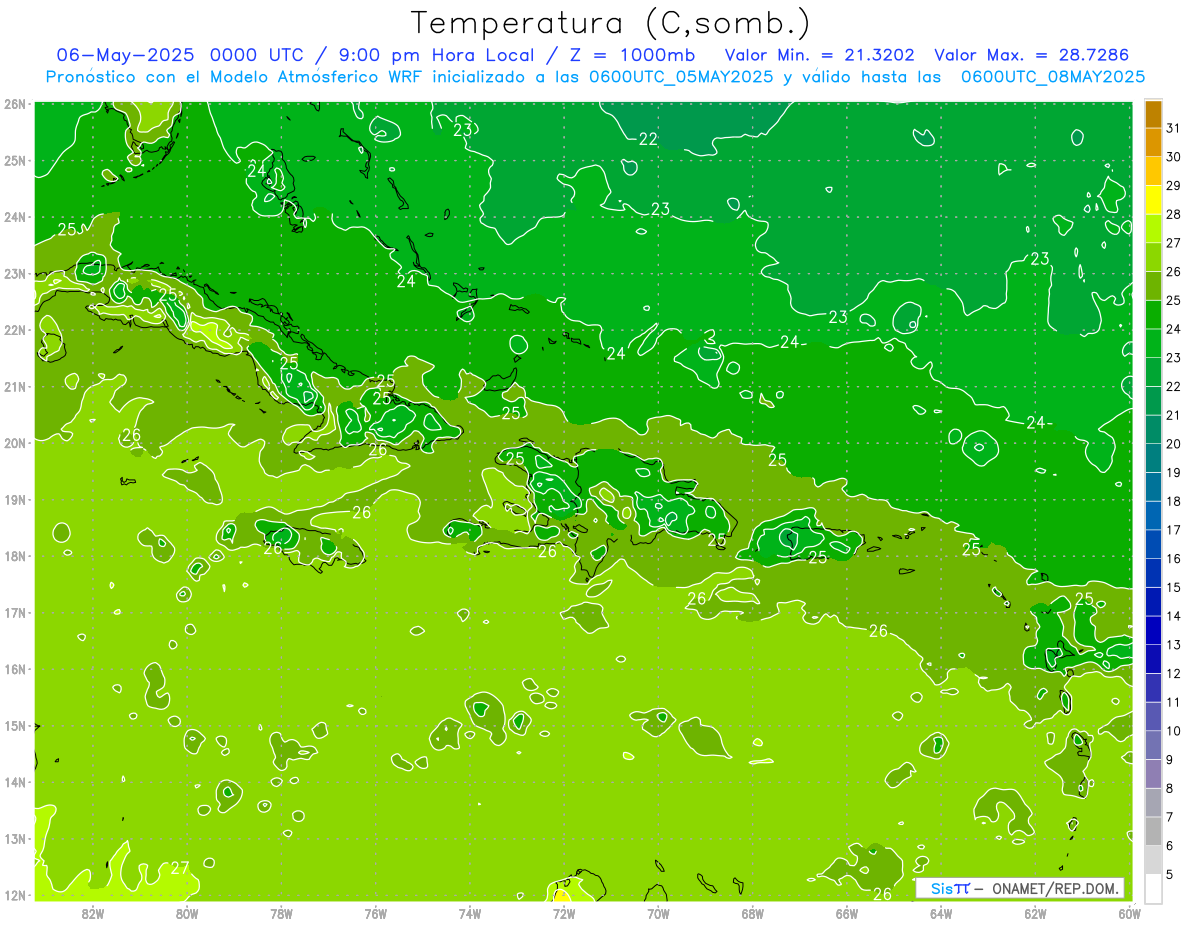Click the orange swatch between 30 and 31
This screenshot has width=1200, height=927.
tap(1153, 142)
